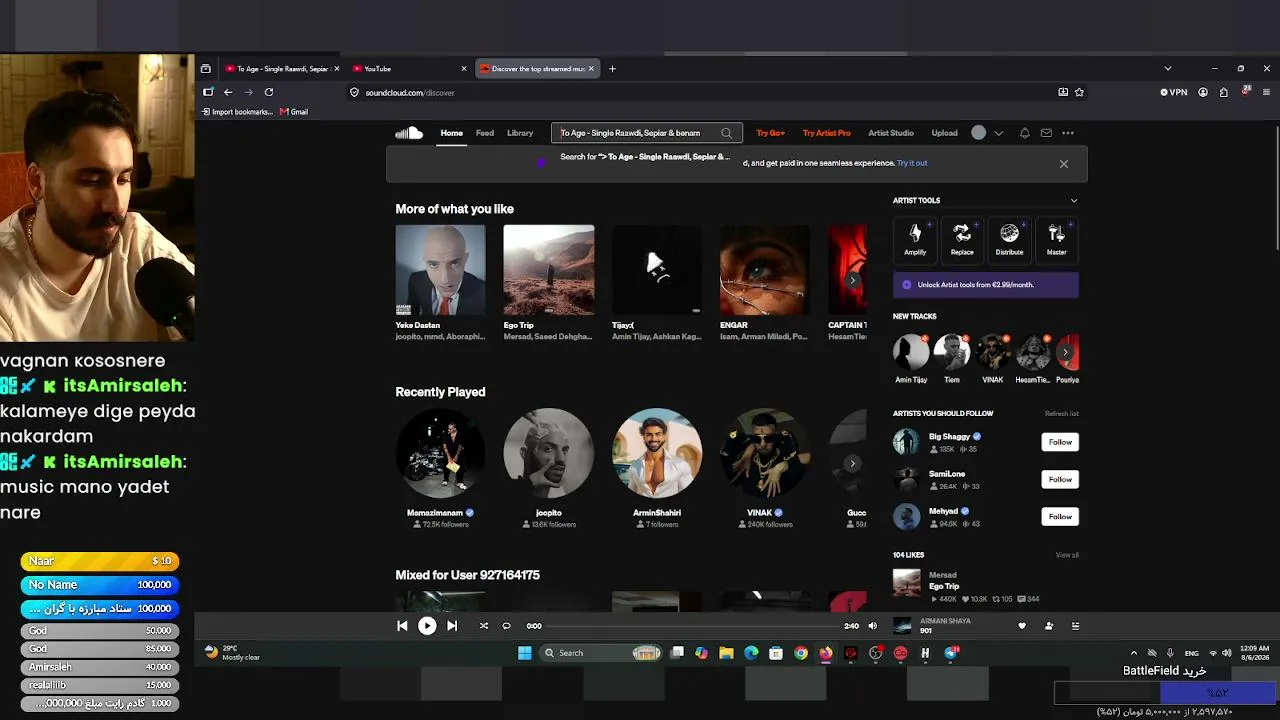Follow SamiLone
The image size is (1280, 720).
(1060, 479)
